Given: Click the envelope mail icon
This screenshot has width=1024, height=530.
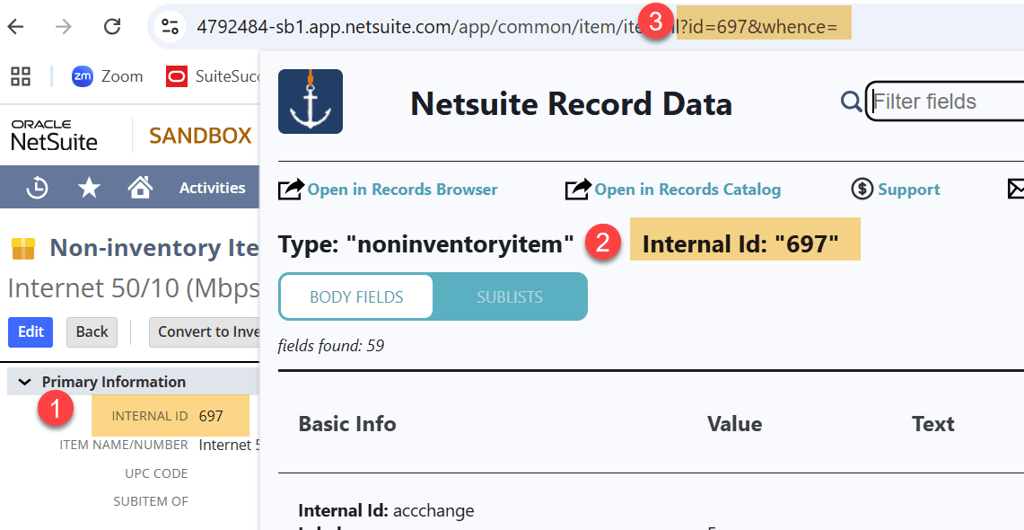Looking at the screenshot, I should point(1016,189).
